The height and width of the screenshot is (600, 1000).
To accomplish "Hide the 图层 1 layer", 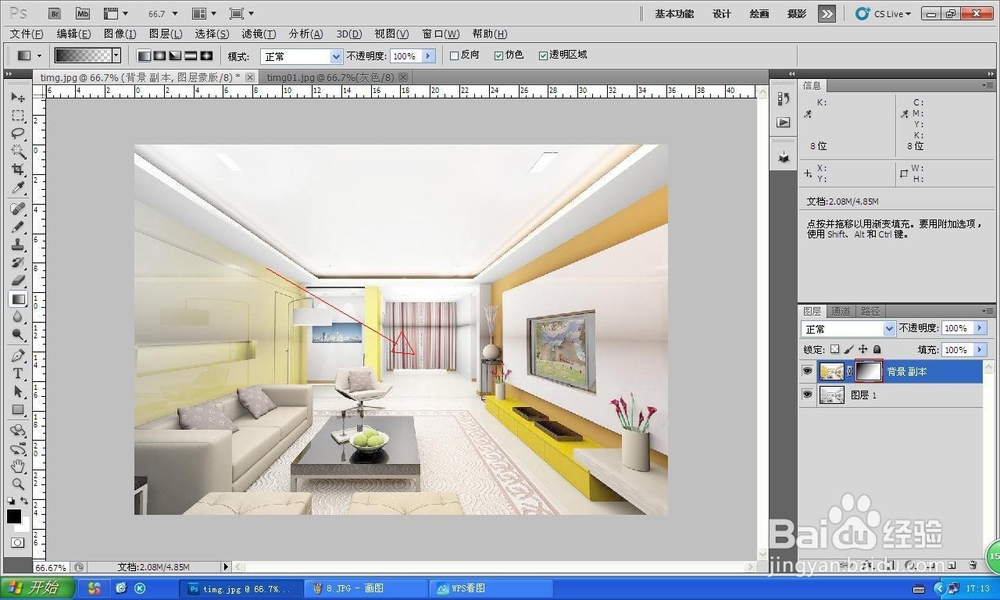I will click(x=807, y=395).
